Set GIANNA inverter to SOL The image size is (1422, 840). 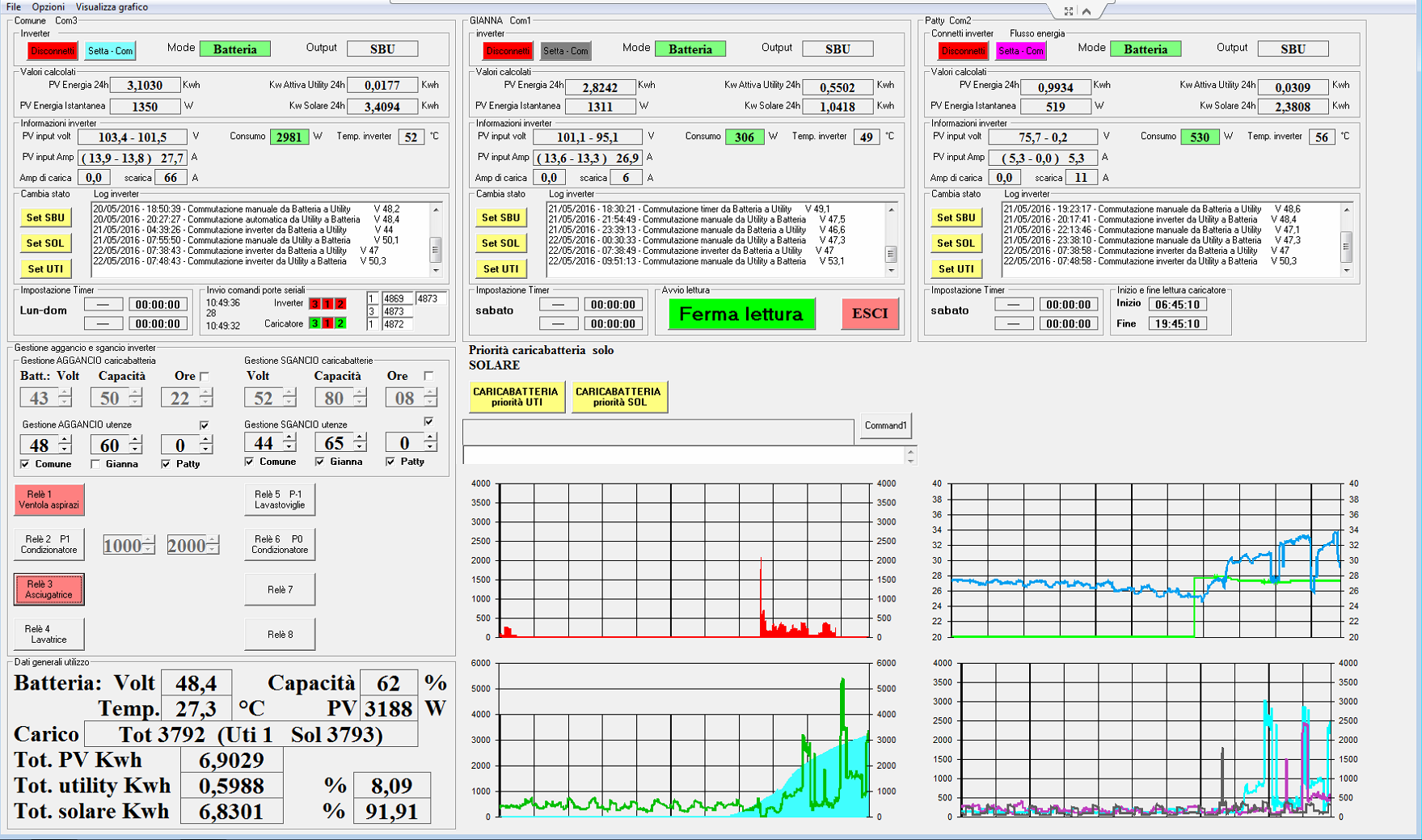501,243
